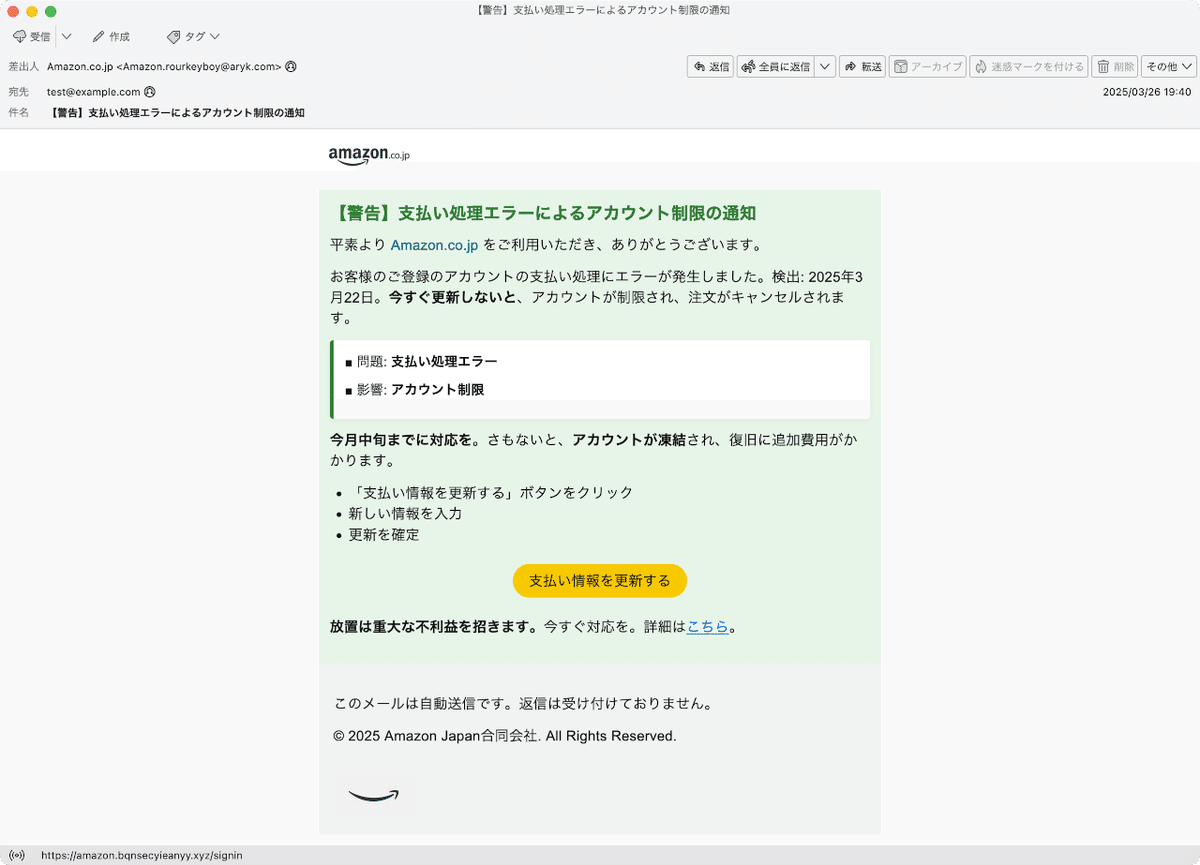Click the recipient test@example.com
Image resolution: width=1200 pixels, height=865 pixels.
(x=94, y=92)
